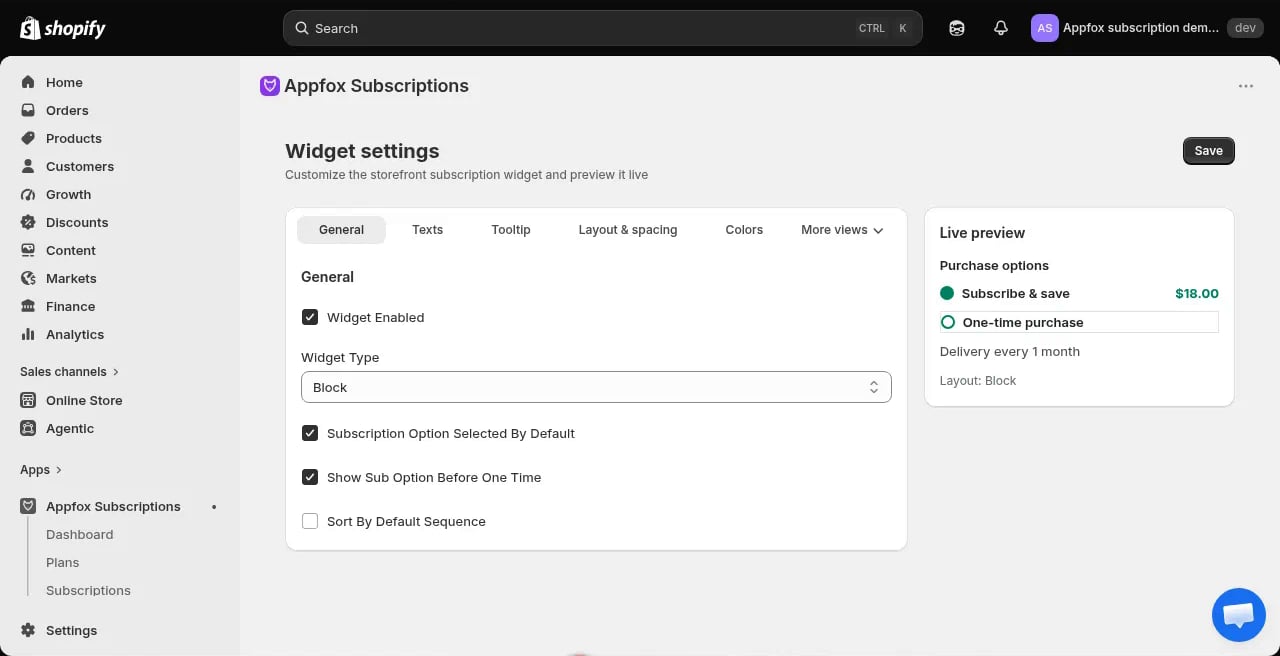Viewport: 1280px width, 656px height.
Task: Click the Products tag icon
Action: (28, 138)
